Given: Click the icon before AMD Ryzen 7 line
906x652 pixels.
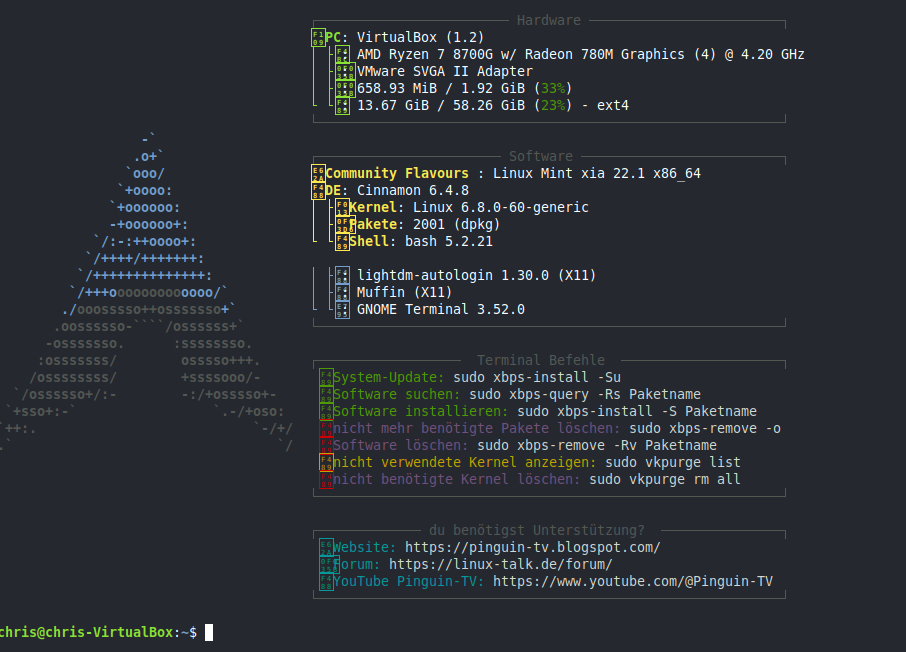Looking at the screenshot, I should pyautogui.click(x=343, y=55).
